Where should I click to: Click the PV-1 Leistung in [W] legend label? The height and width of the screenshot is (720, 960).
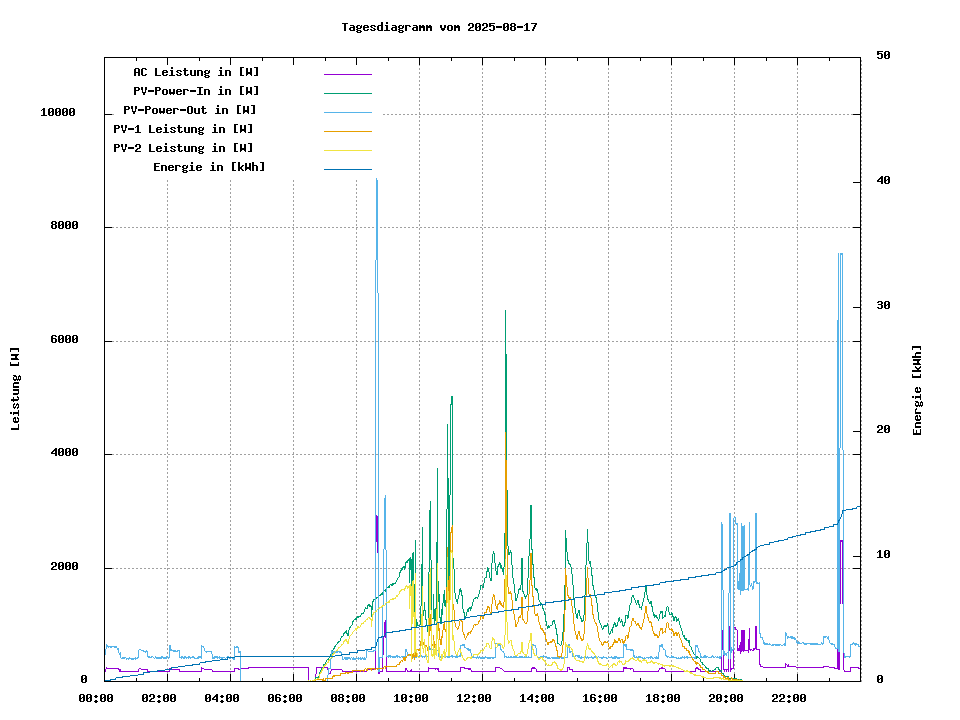click(x=183, y=129)
